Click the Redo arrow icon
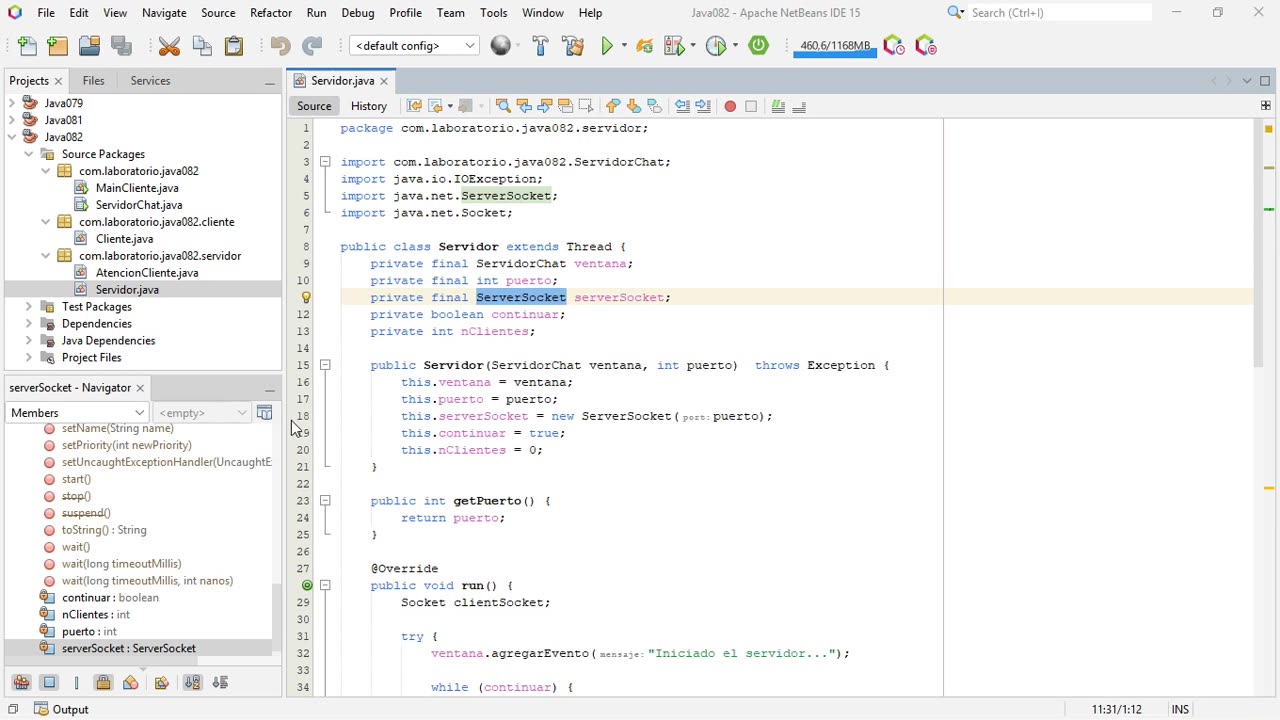 point(312,46)
